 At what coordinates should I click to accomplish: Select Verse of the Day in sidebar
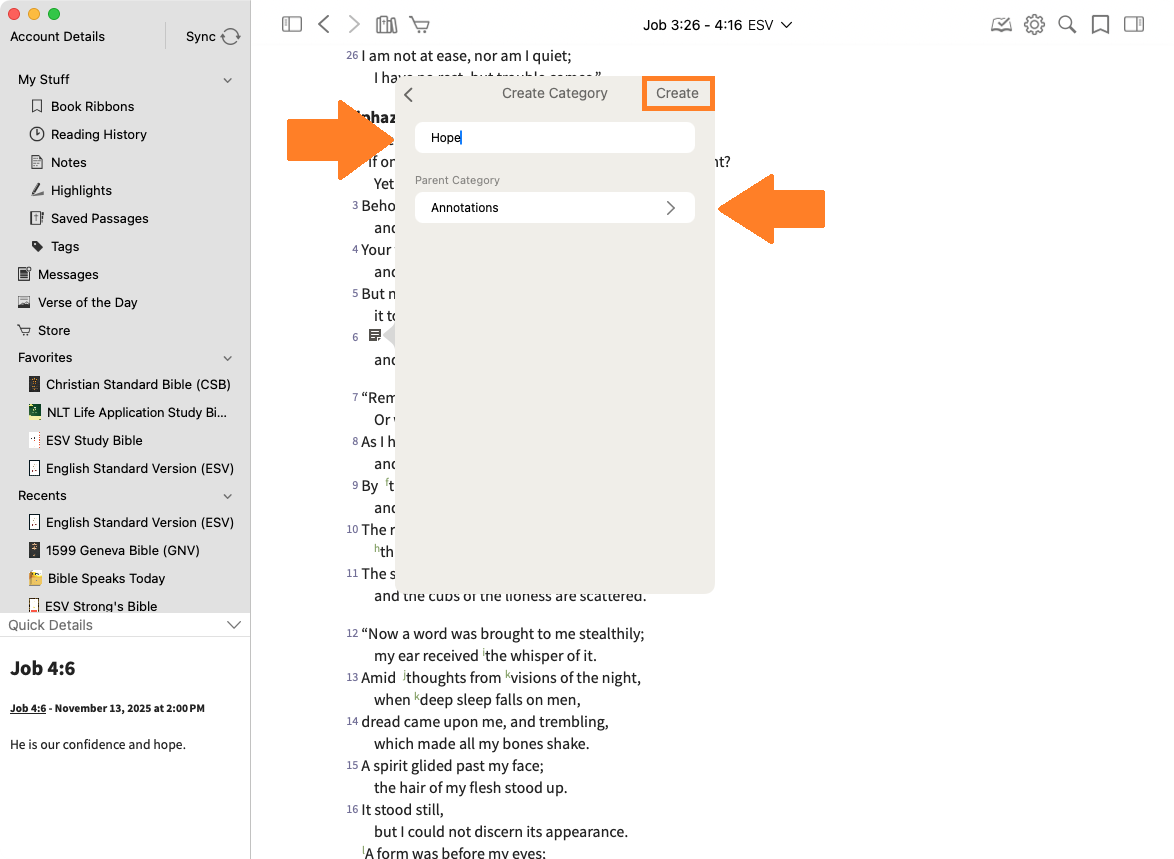click(87, 302)
